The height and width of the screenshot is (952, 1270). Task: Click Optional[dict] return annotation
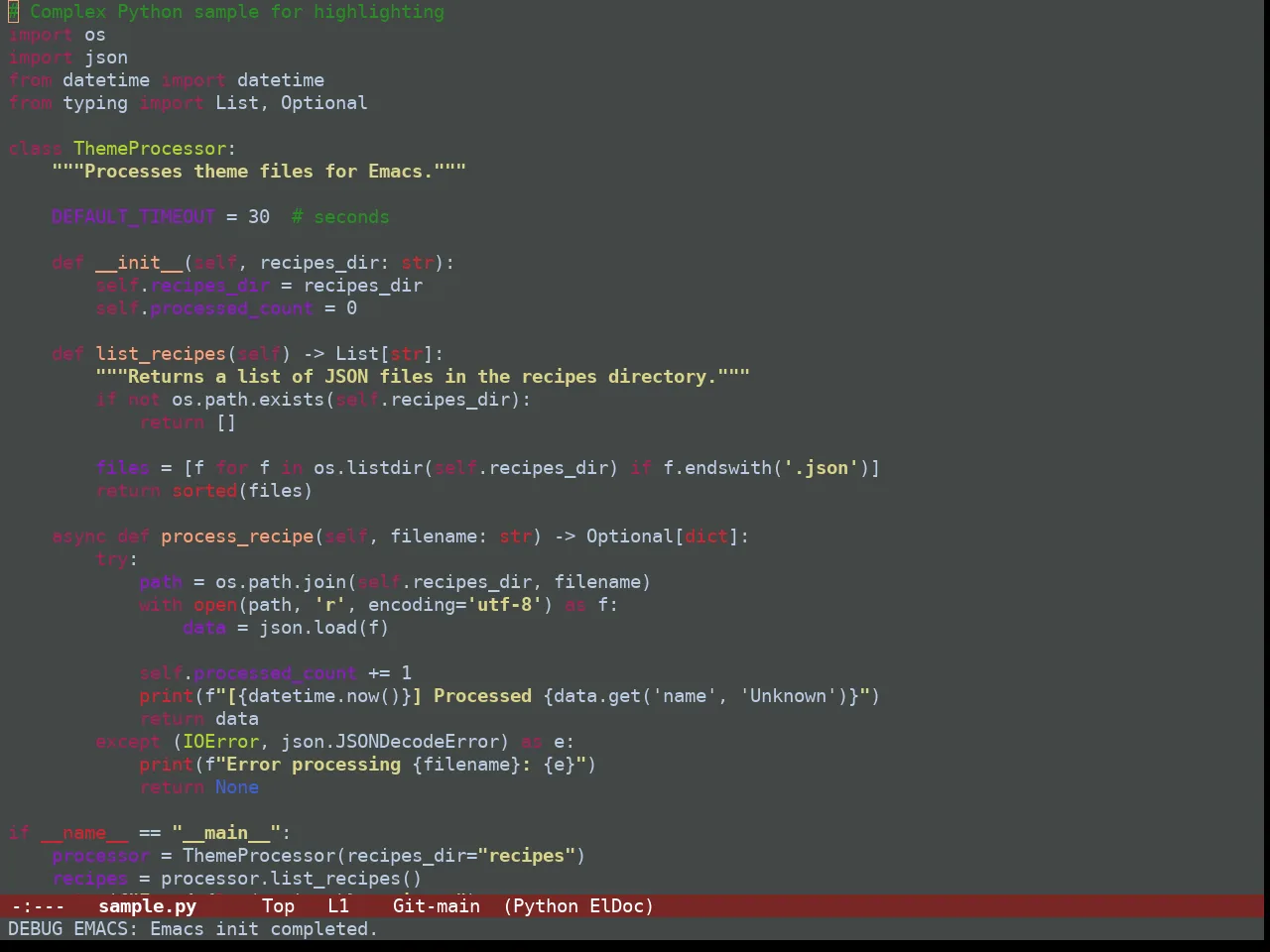click(x=663, y=536)
